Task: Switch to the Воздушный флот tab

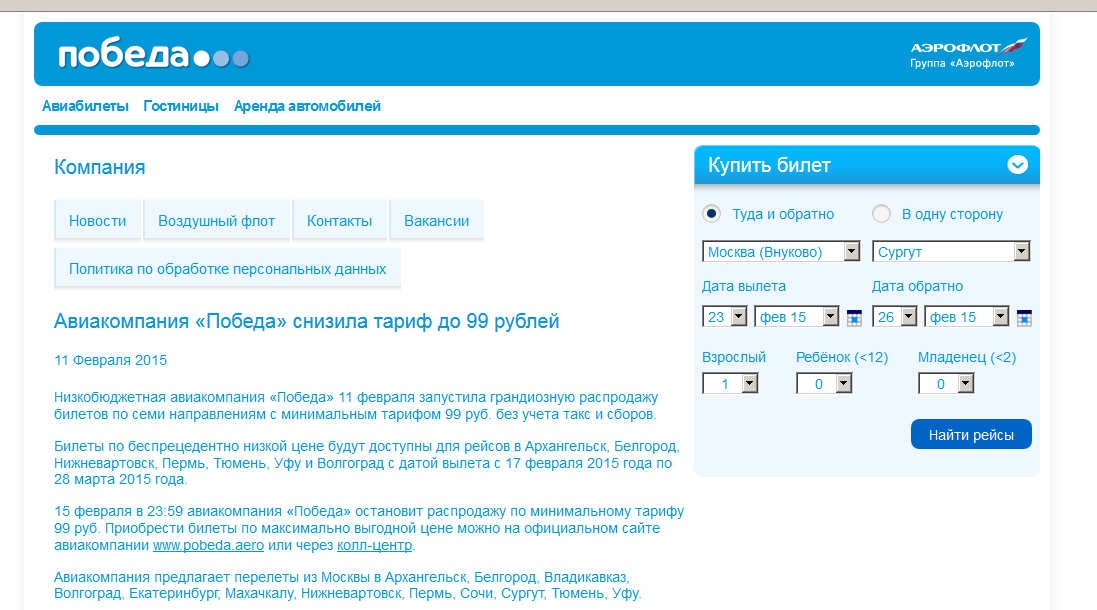Action: (x=217, y=220)
